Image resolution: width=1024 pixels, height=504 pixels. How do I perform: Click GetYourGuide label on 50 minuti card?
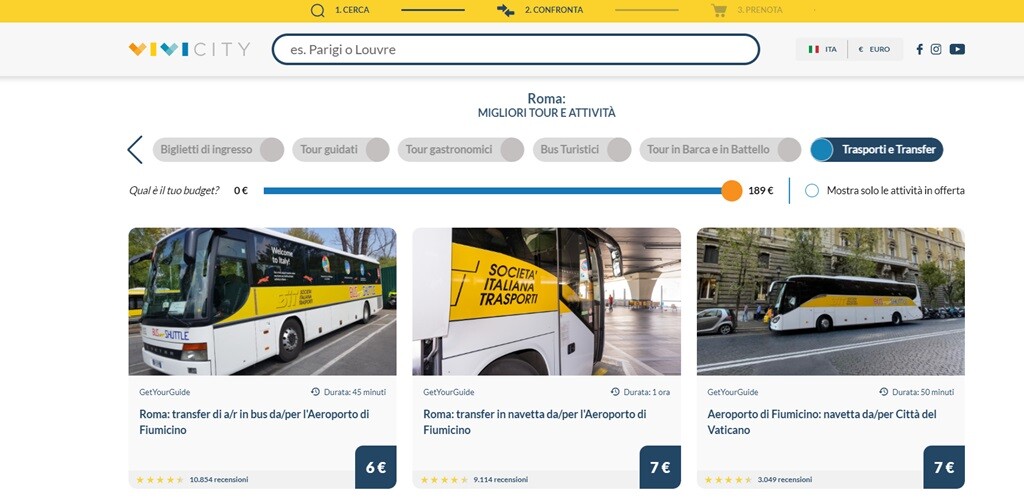tap(733, 392)
